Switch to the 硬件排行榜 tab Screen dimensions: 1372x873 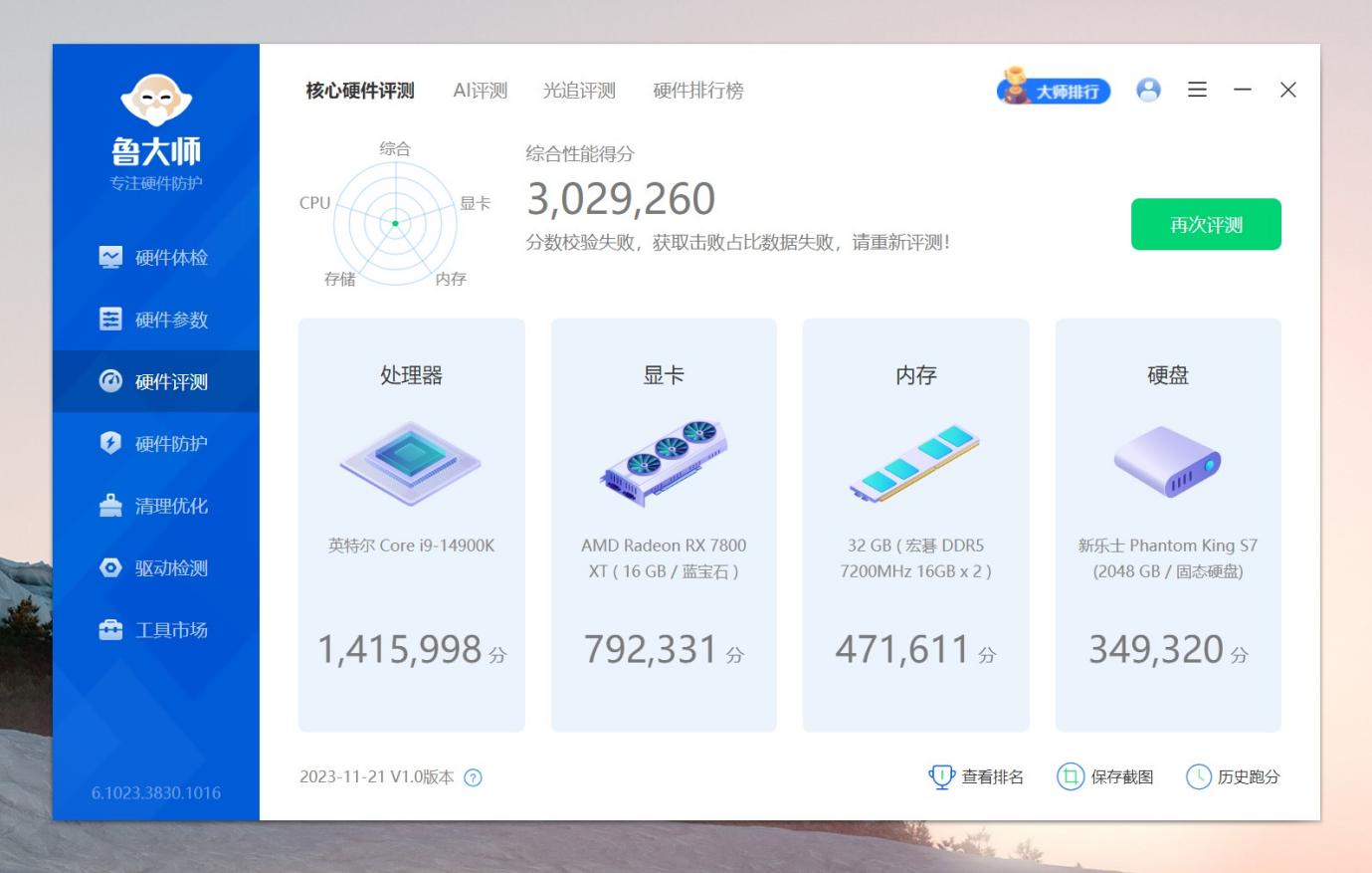(698, 91)
